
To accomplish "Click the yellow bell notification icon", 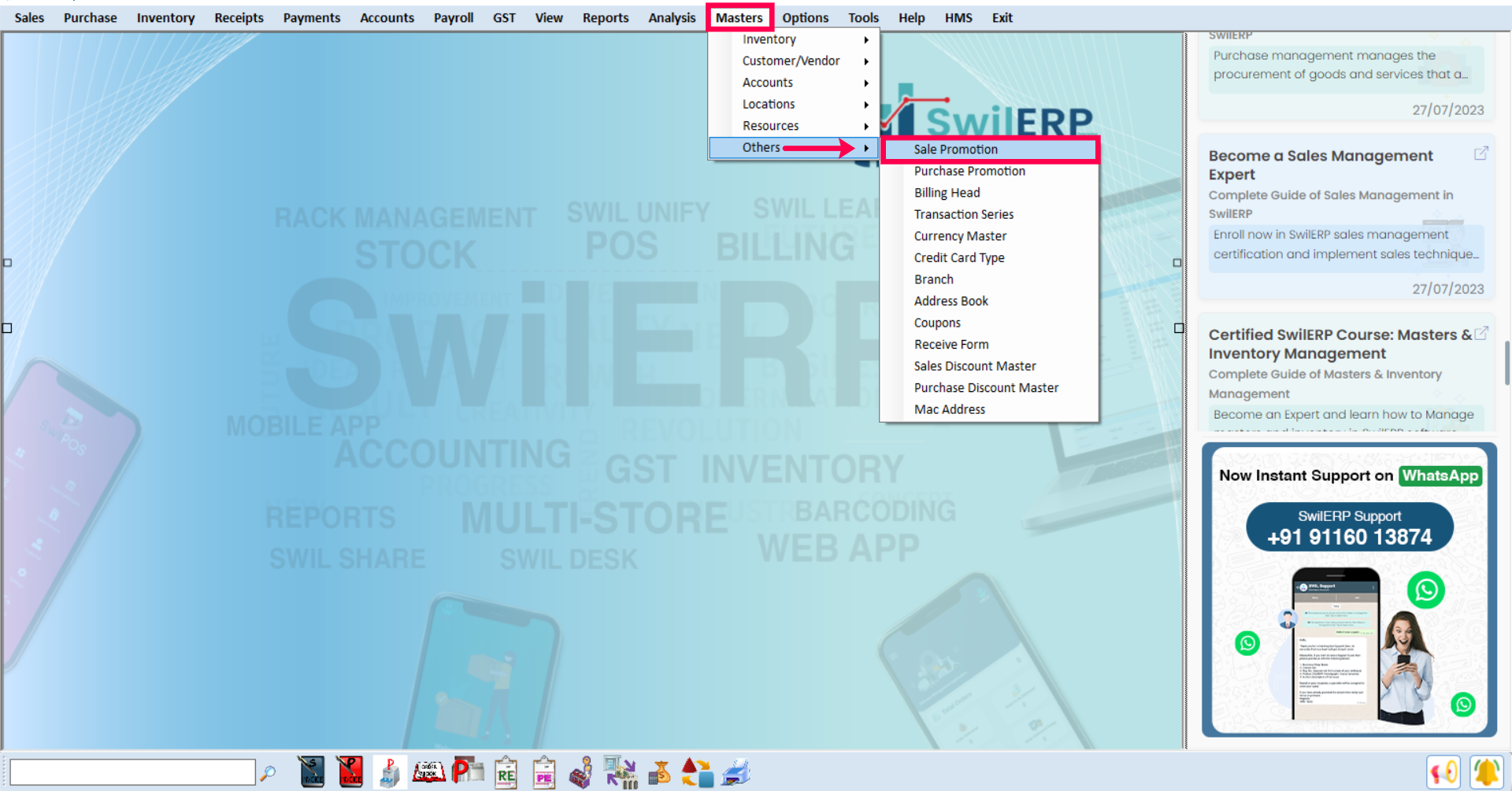I will click(x=1487, y=772).
